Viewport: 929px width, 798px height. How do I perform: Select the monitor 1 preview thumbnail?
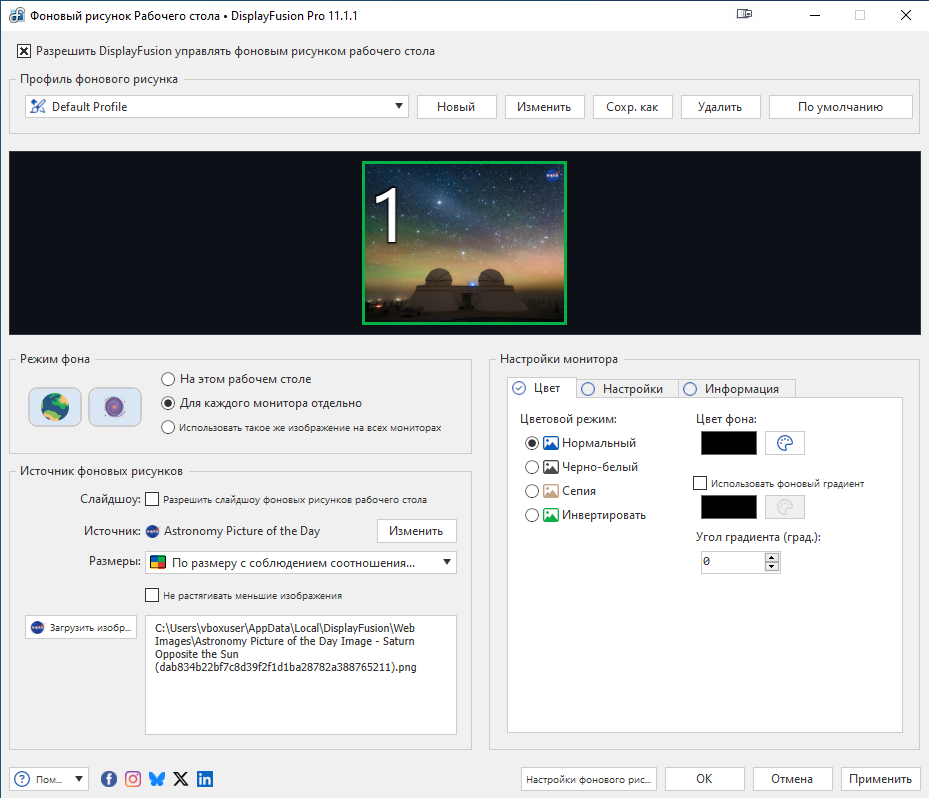464,243
